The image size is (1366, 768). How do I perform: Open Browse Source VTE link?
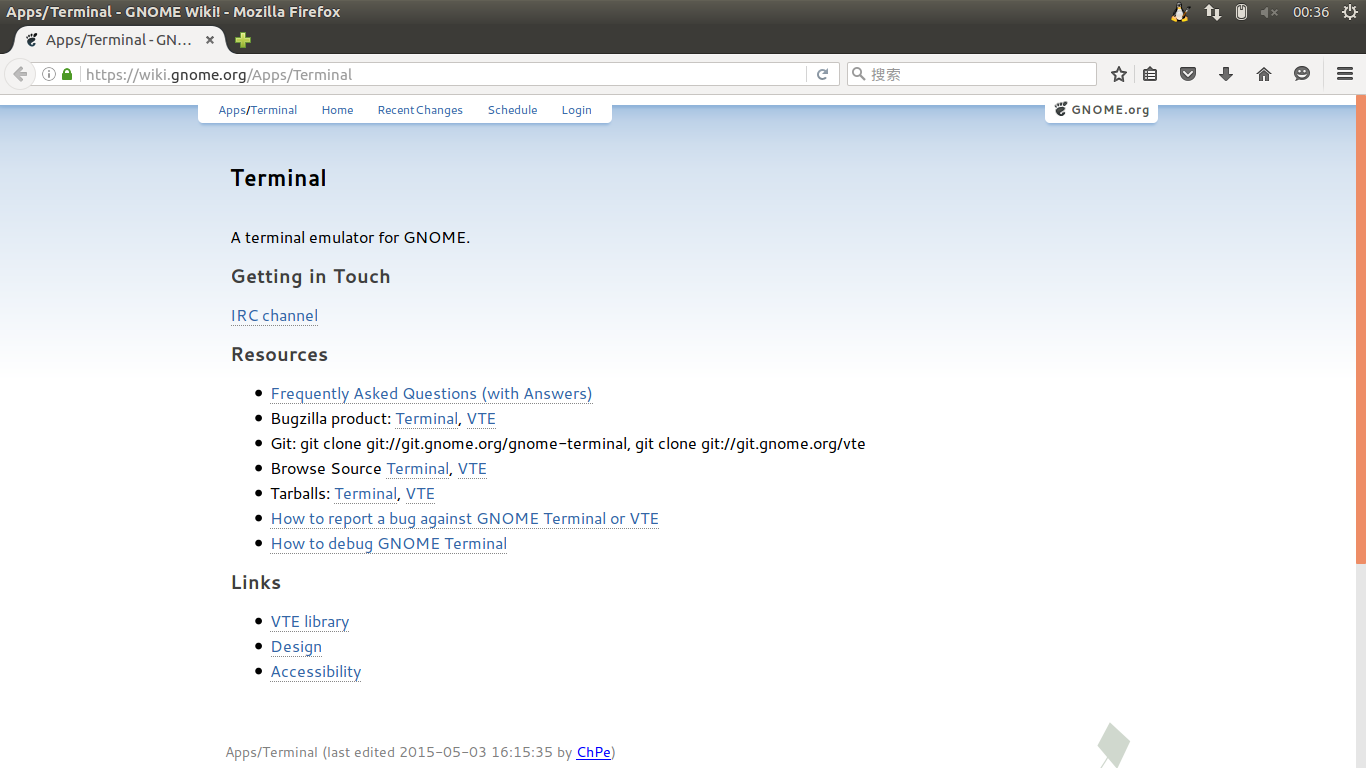coord(472,469)
